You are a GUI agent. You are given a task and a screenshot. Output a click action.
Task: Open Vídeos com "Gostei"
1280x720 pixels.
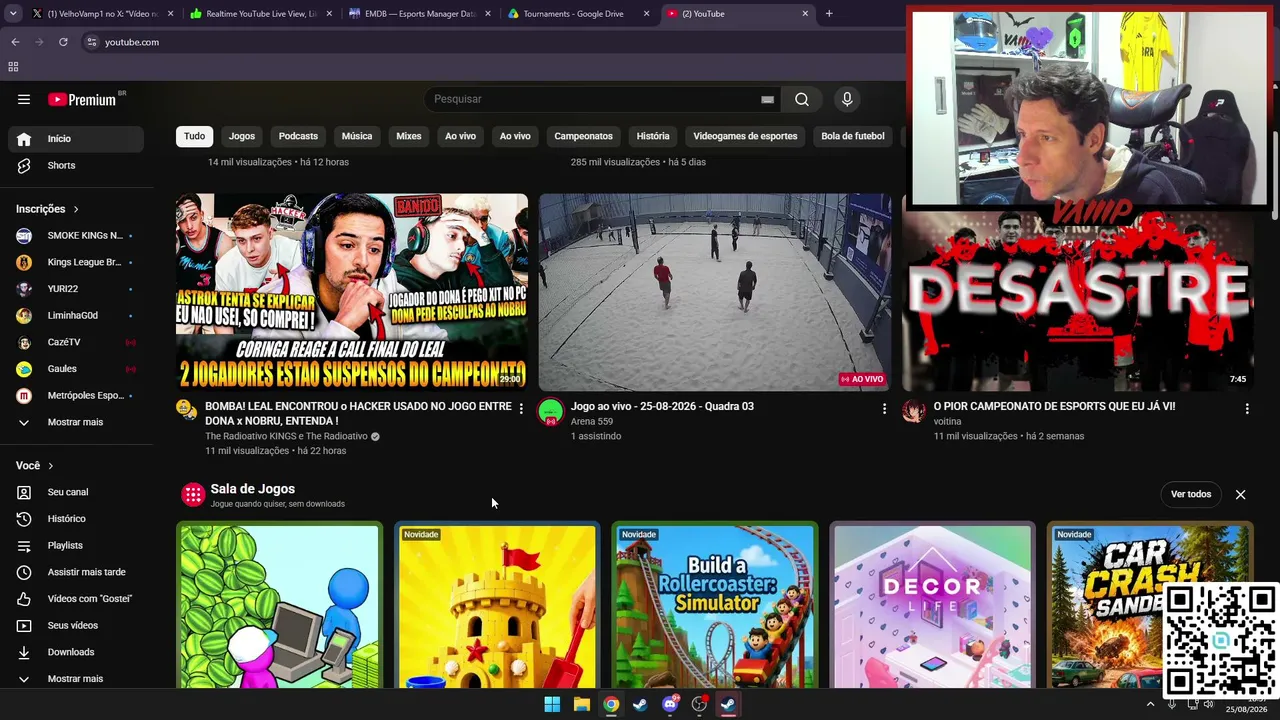click(76, 599)
